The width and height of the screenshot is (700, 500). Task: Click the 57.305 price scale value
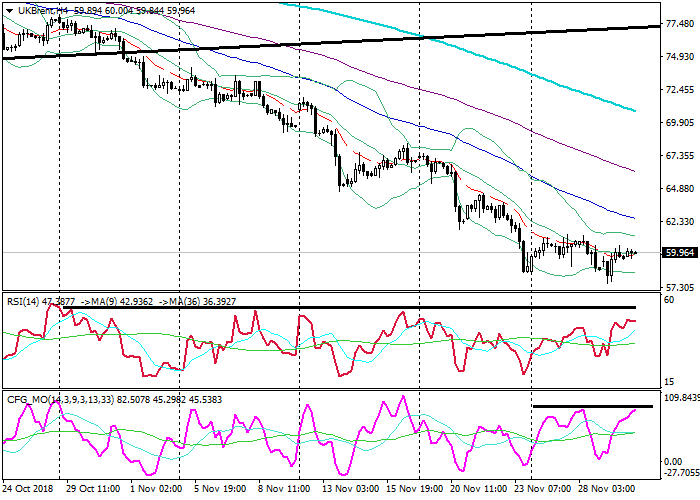[680, 288]
